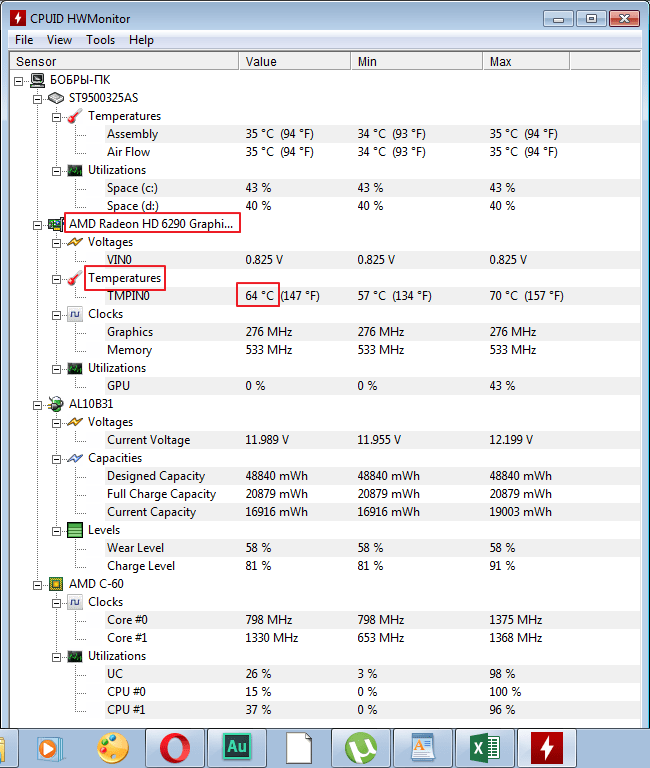
Task: Click the Radeon Clocks waveform icon
Action: 74,314
